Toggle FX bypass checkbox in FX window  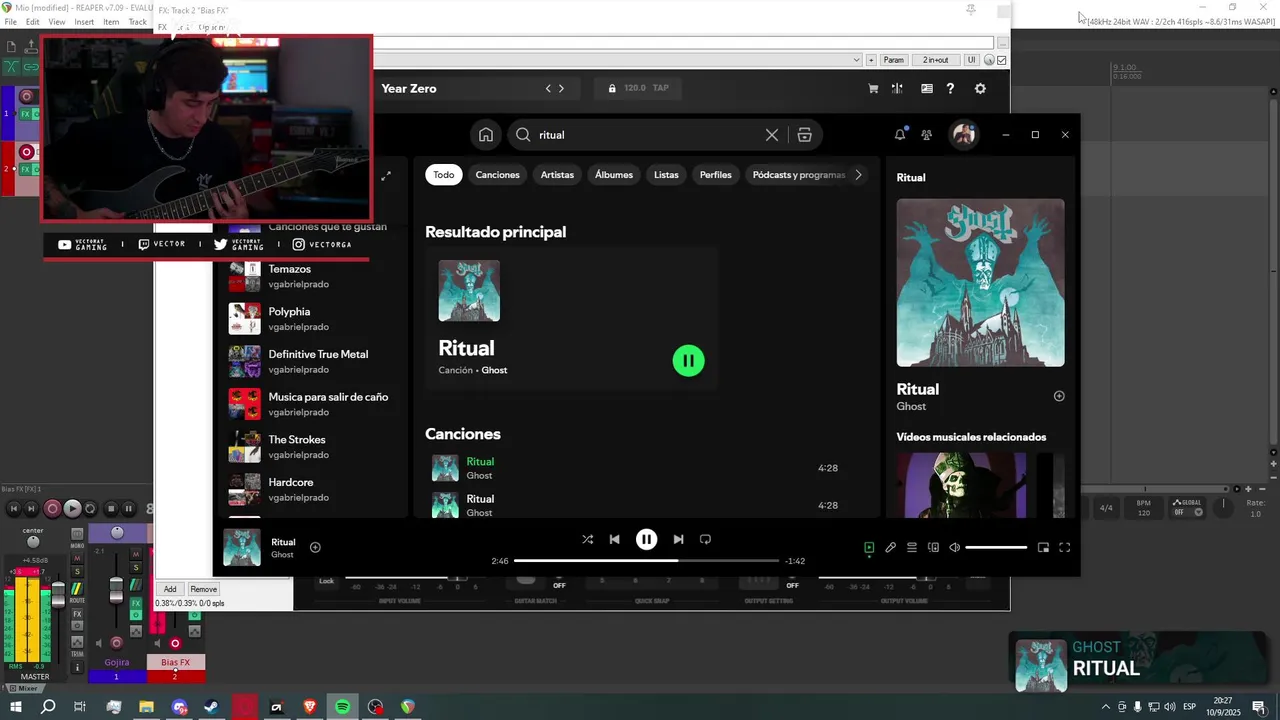[x=1002, y=60]
